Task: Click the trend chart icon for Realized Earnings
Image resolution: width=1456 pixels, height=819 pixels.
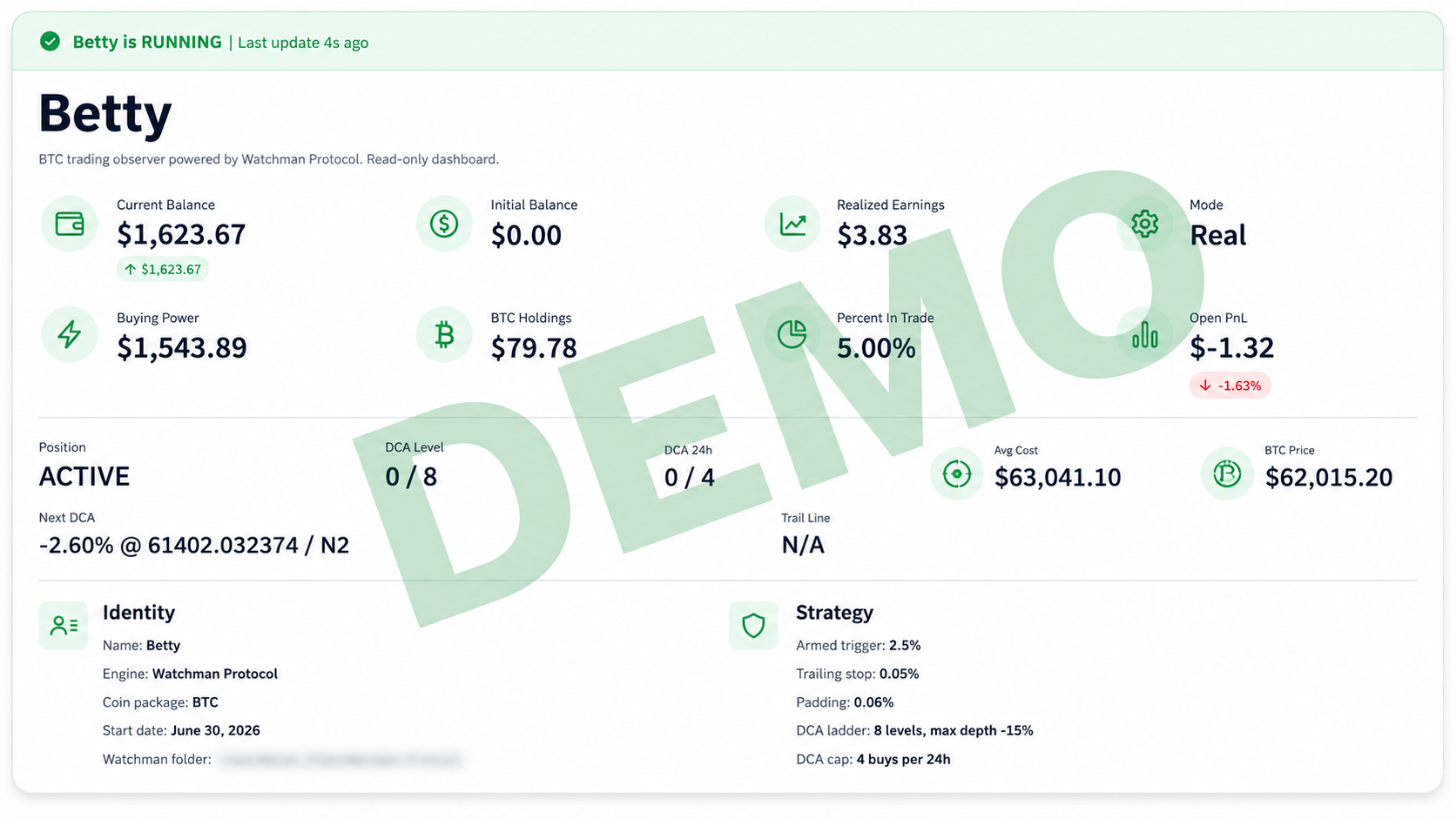Action: coord(792,224)
